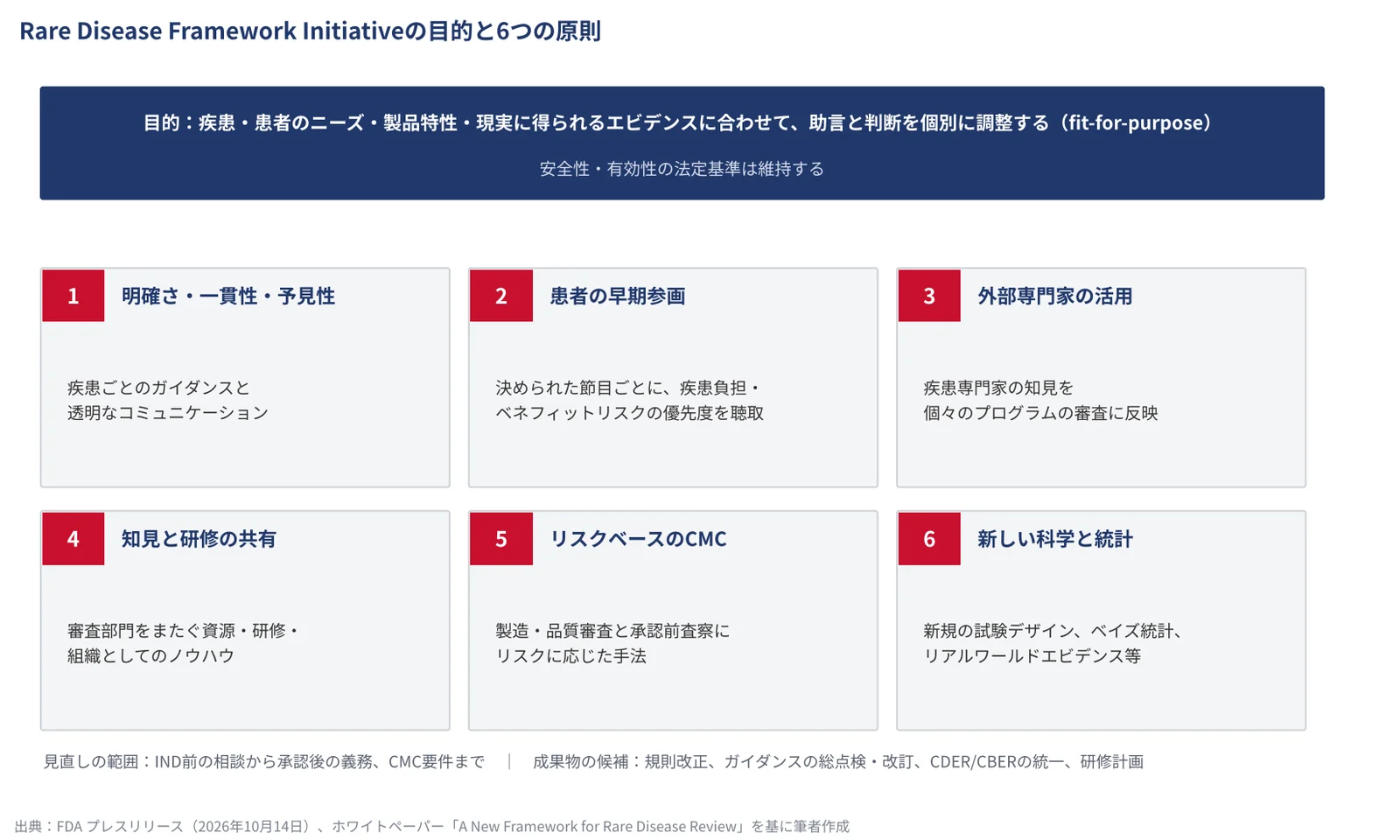1400x840 pixels.
Task: Click the '安全性・有効性の法定基準は維持する' subtitle
Action: point(682,169)
